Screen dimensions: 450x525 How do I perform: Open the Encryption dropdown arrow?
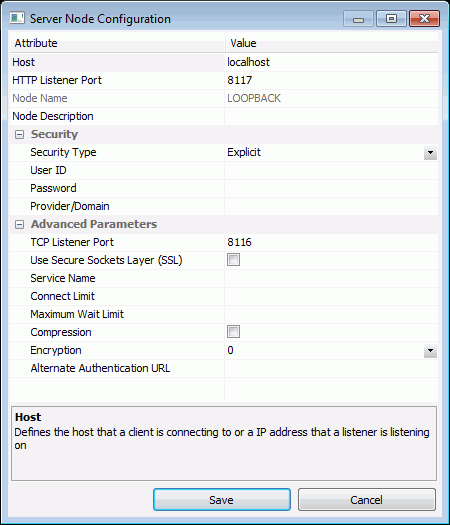[x=430, y=351]
